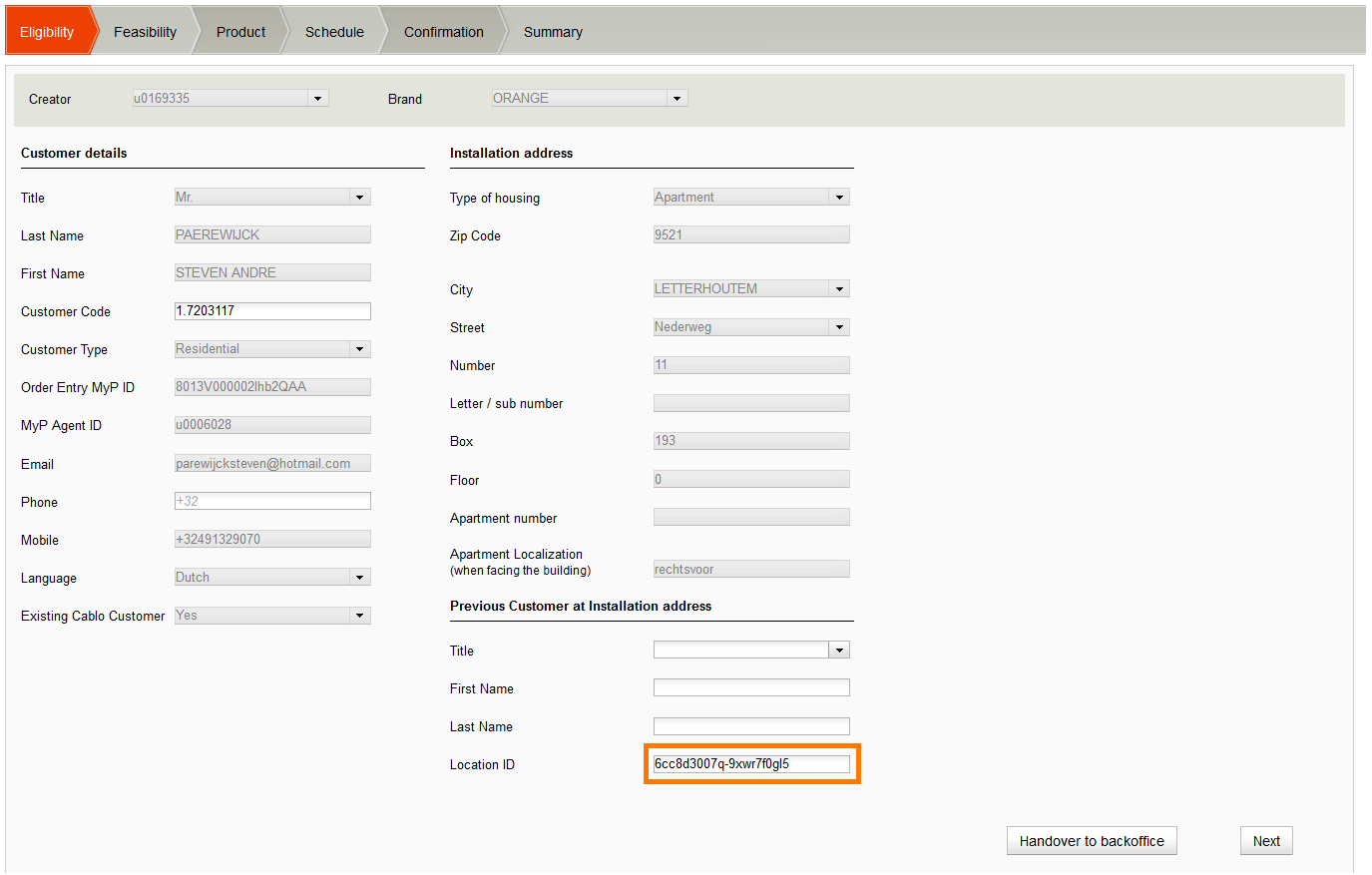Focus the Location ID text field
Image resolution: width=1372 pixels, height=875 pixels.
[750, 764]
